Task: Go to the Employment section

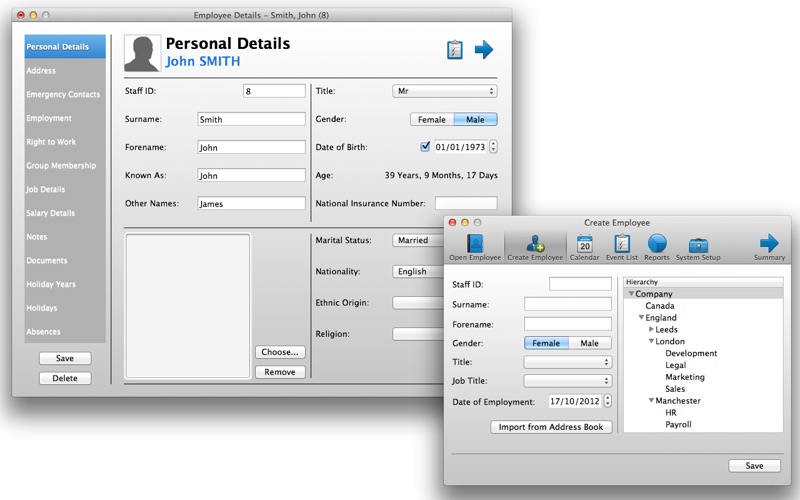Action: pyautogui.click(x=65, y=118)
